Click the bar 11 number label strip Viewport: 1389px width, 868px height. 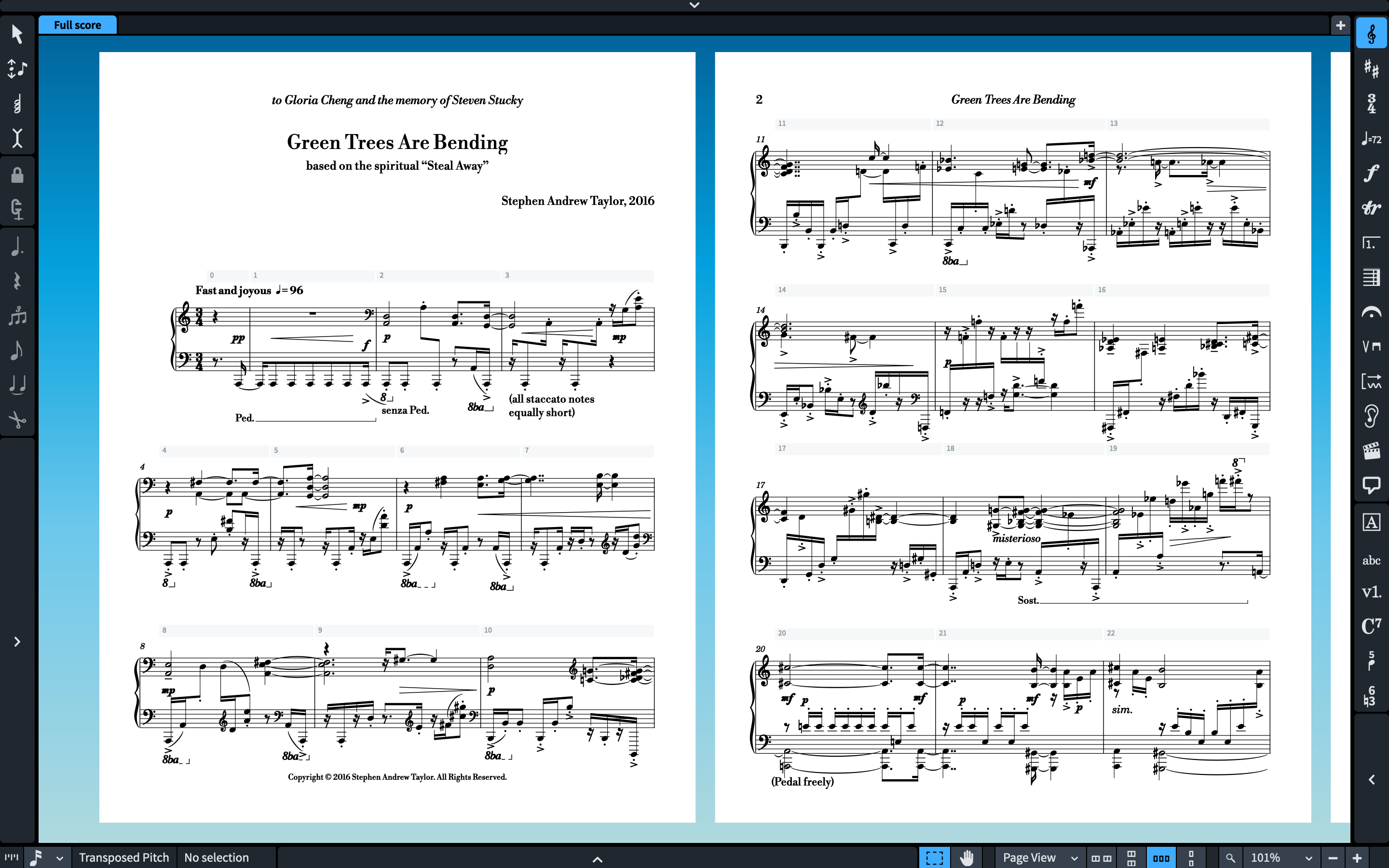point(853,123)
